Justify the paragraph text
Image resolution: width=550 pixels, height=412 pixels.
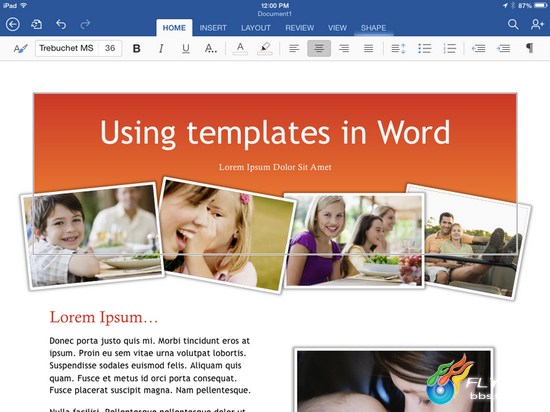pos(368,48)
